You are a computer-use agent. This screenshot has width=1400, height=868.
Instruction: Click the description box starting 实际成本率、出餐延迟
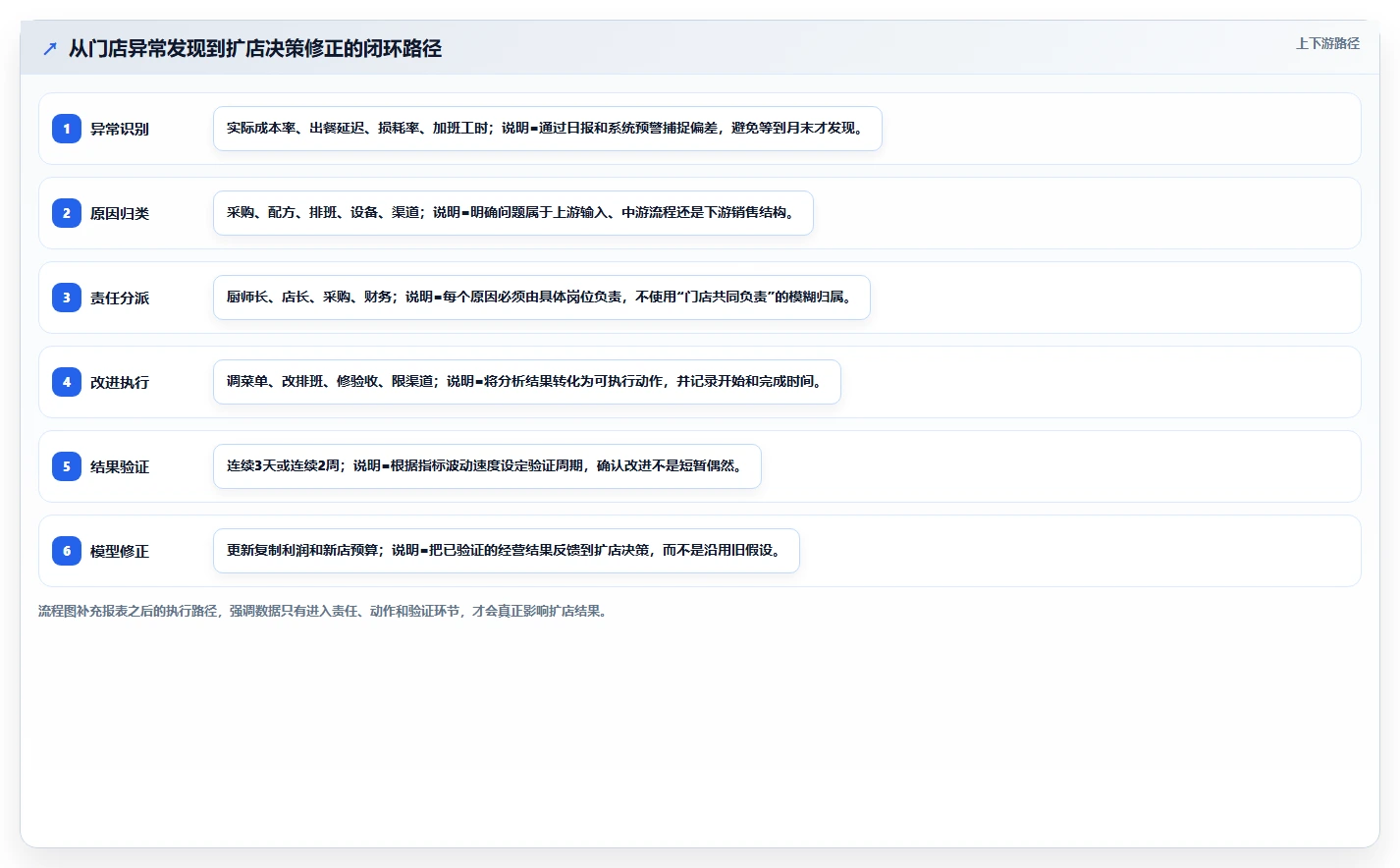click(548, 129)
